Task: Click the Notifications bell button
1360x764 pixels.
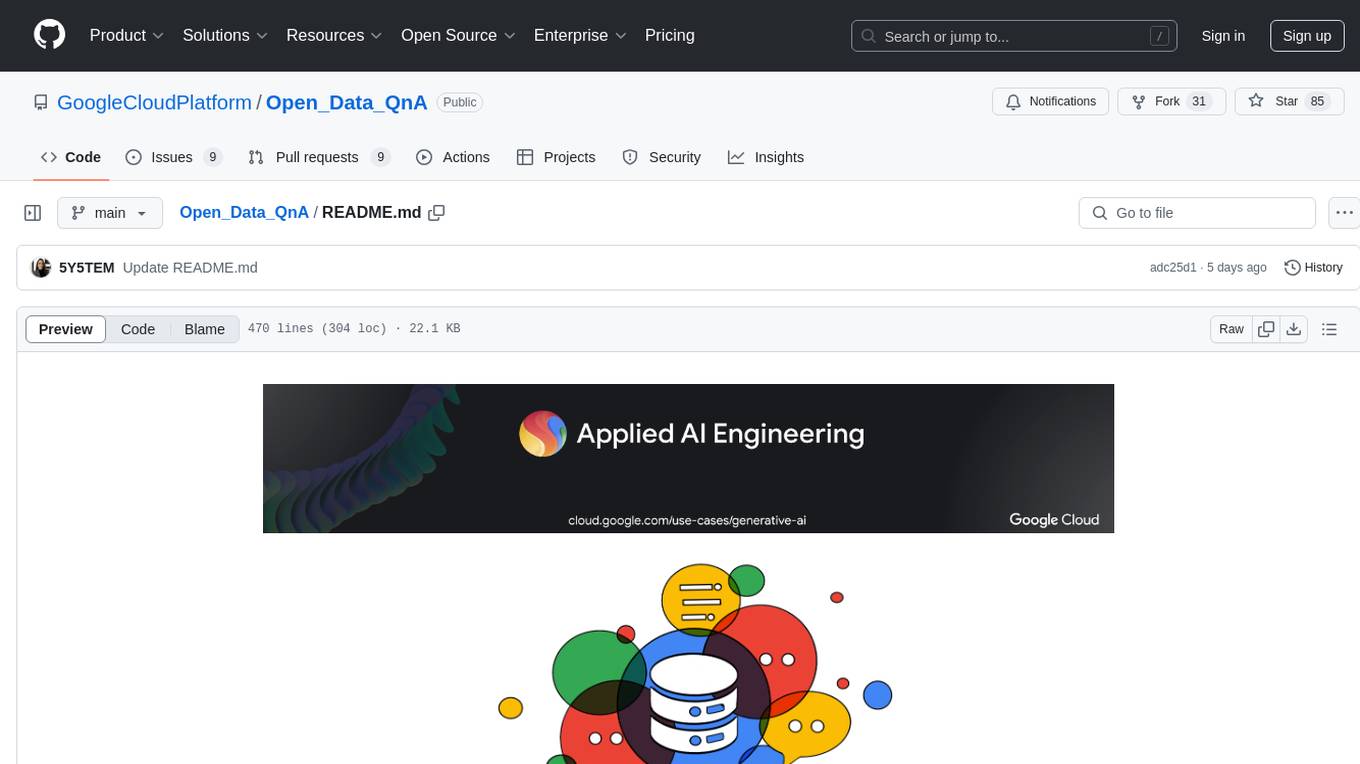Action: (x=1050, y=101)
